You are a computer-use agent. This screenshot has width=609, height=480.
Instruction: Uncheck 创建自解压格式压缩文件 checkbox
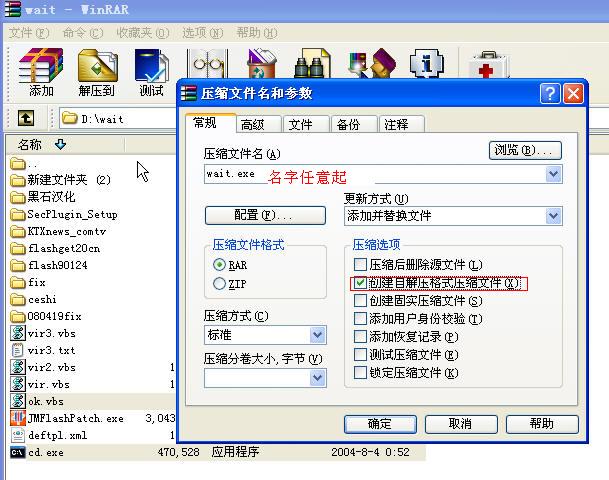[360, 283]
